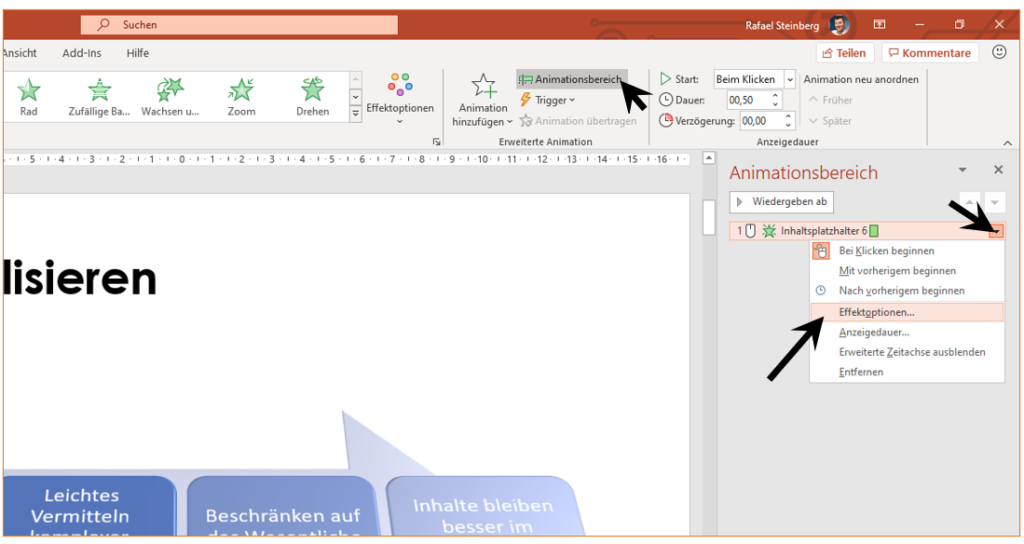Click vertical scrollbar up arrow of slide
The width and height of the screenshot is (1024, 544).
point(709,158)
